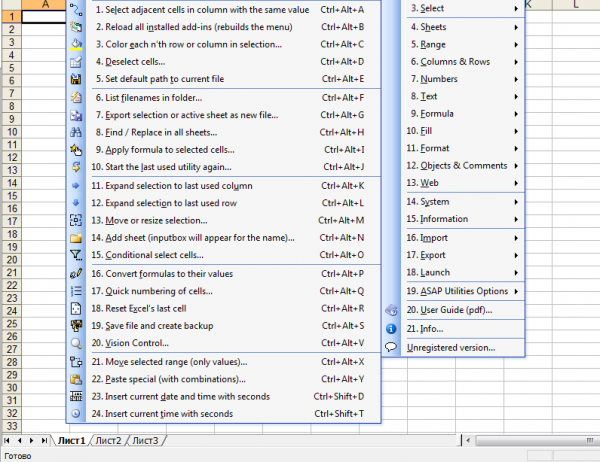Click the Vision Control magnifier icon
This screenshot has width=600, height=462.
click(x=76, y=343)
